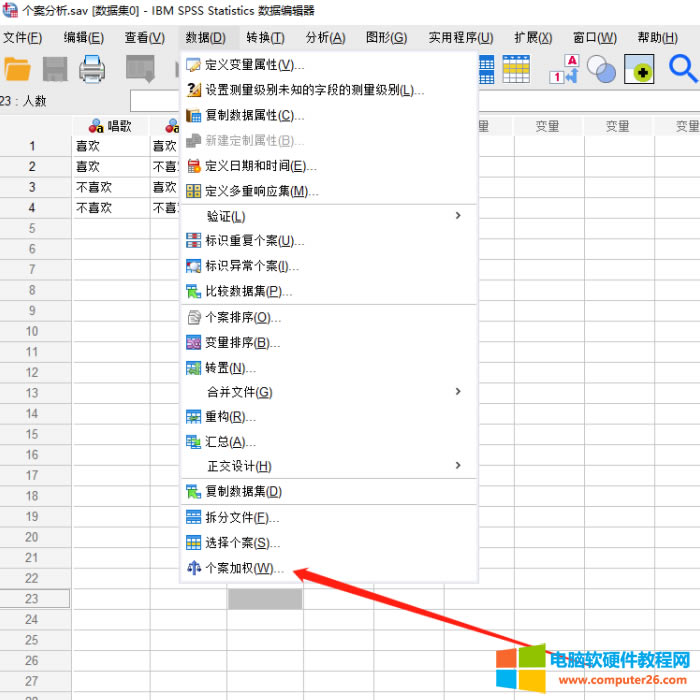700x700 pixels.
Task: Select the 唱歌 column header
Action: click(x=110, y=126)
